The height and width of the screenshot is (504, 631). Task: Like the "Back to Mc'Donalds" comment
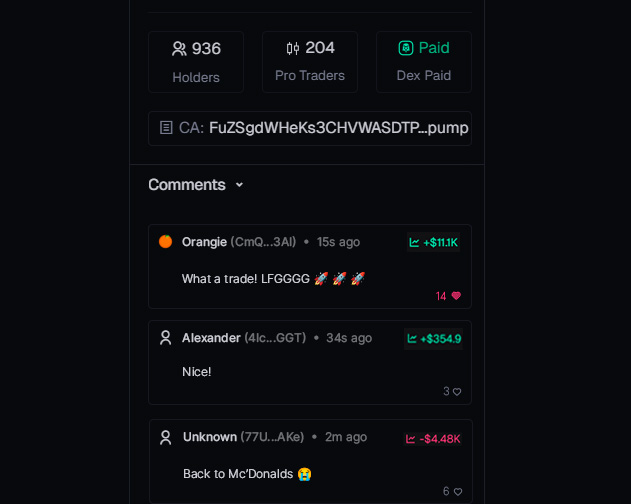pos(457,492)
